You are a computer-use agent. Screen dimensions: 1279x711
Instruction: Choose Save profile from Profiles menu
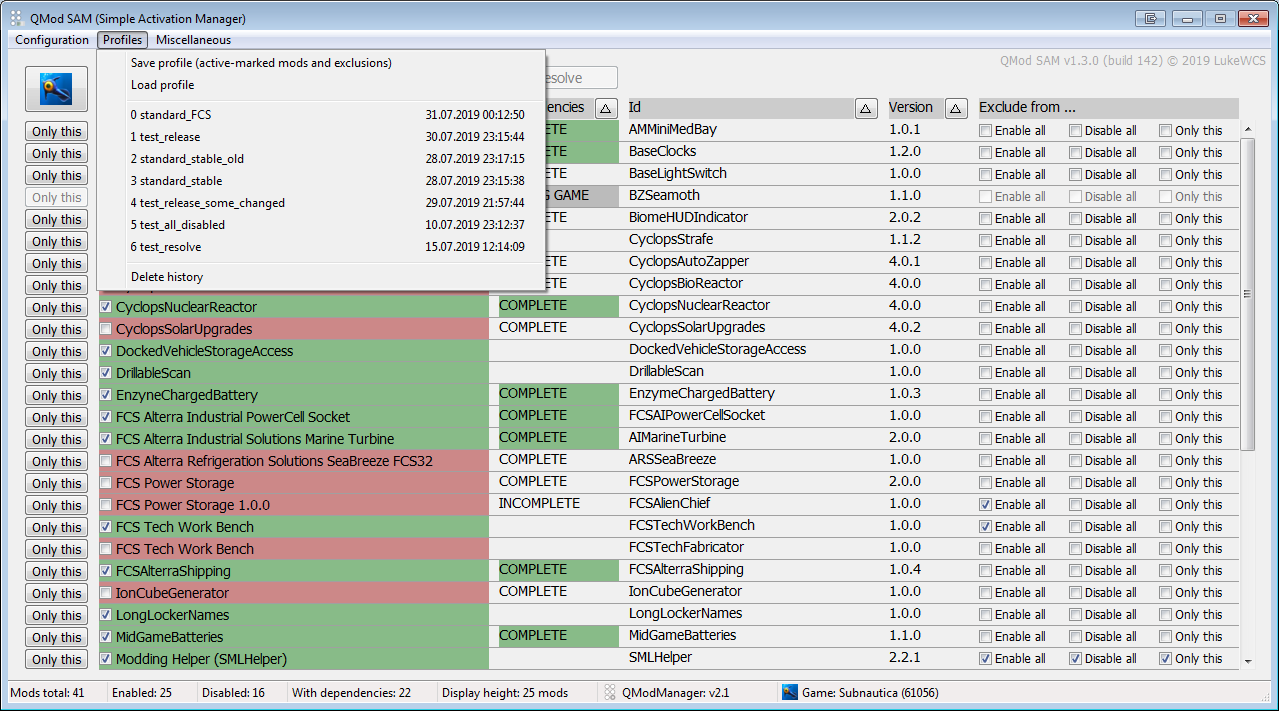pyautogui.click(x=261, y=63)
